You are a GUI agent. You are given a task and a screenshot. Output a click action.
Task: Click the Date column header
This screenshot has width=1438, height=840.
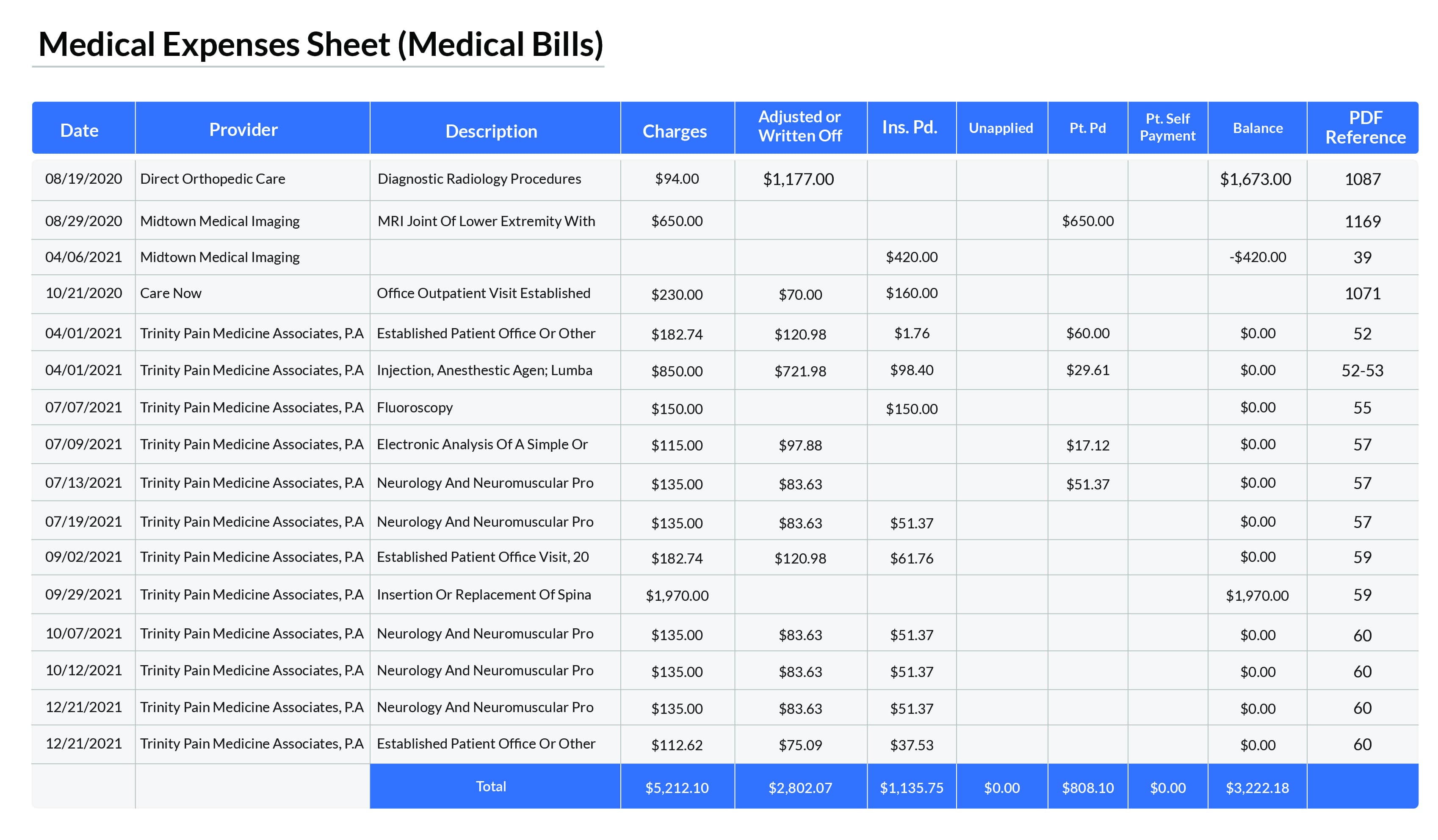point(79,130)
